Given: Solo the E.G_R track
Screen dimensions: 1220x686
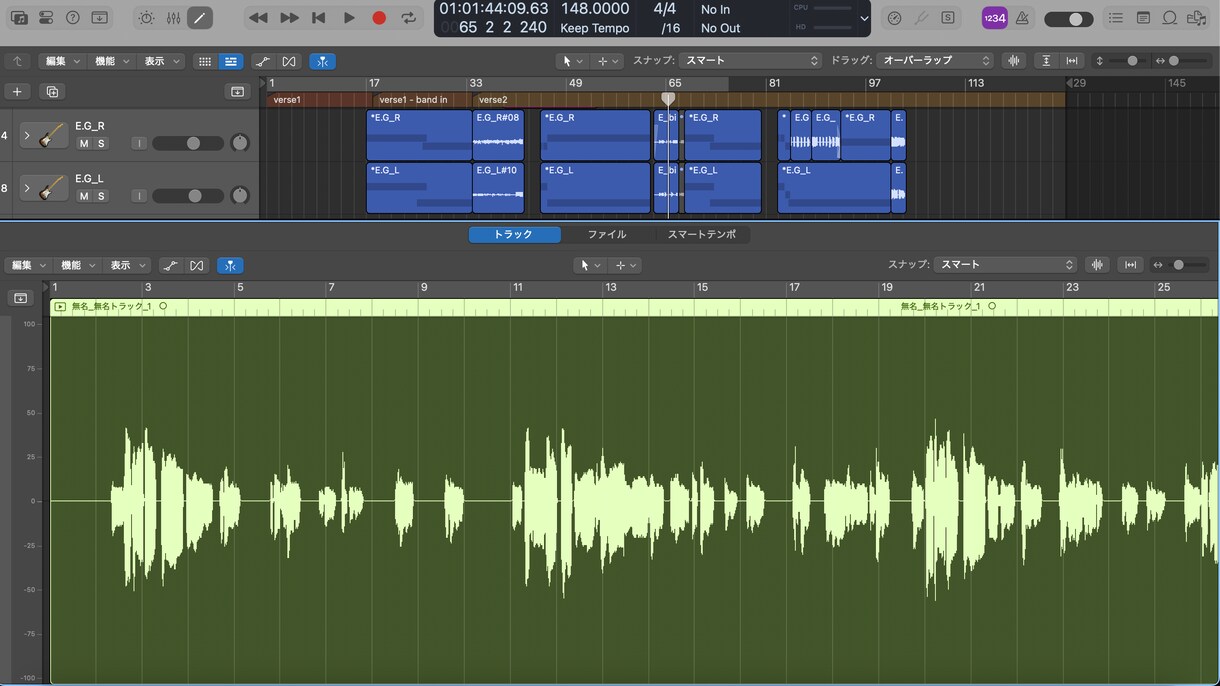Looking at the screenshot, I should 101,144.
